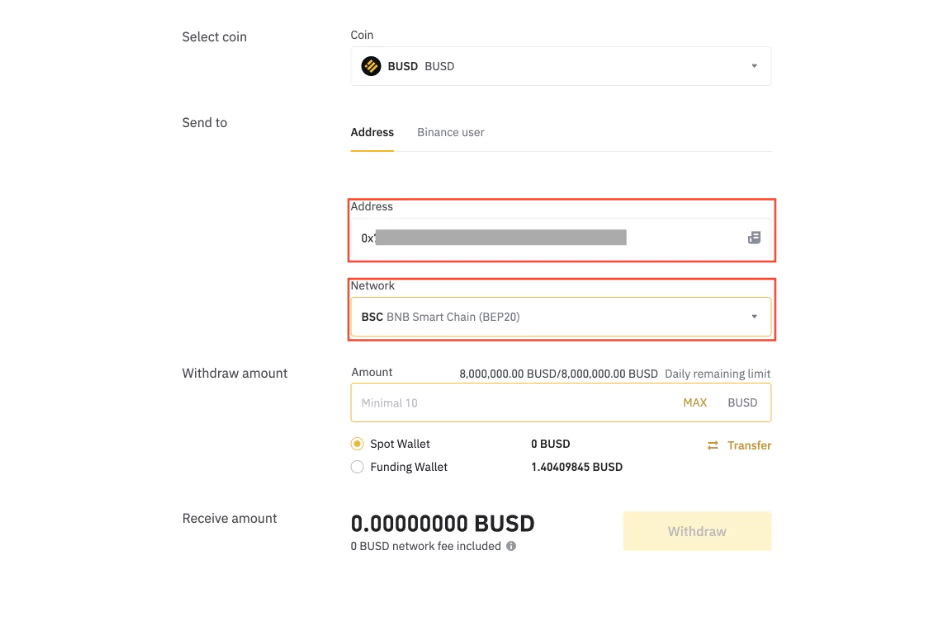
Task: Select the Spot Wallet radio button
Action: (x=357, y=444)
